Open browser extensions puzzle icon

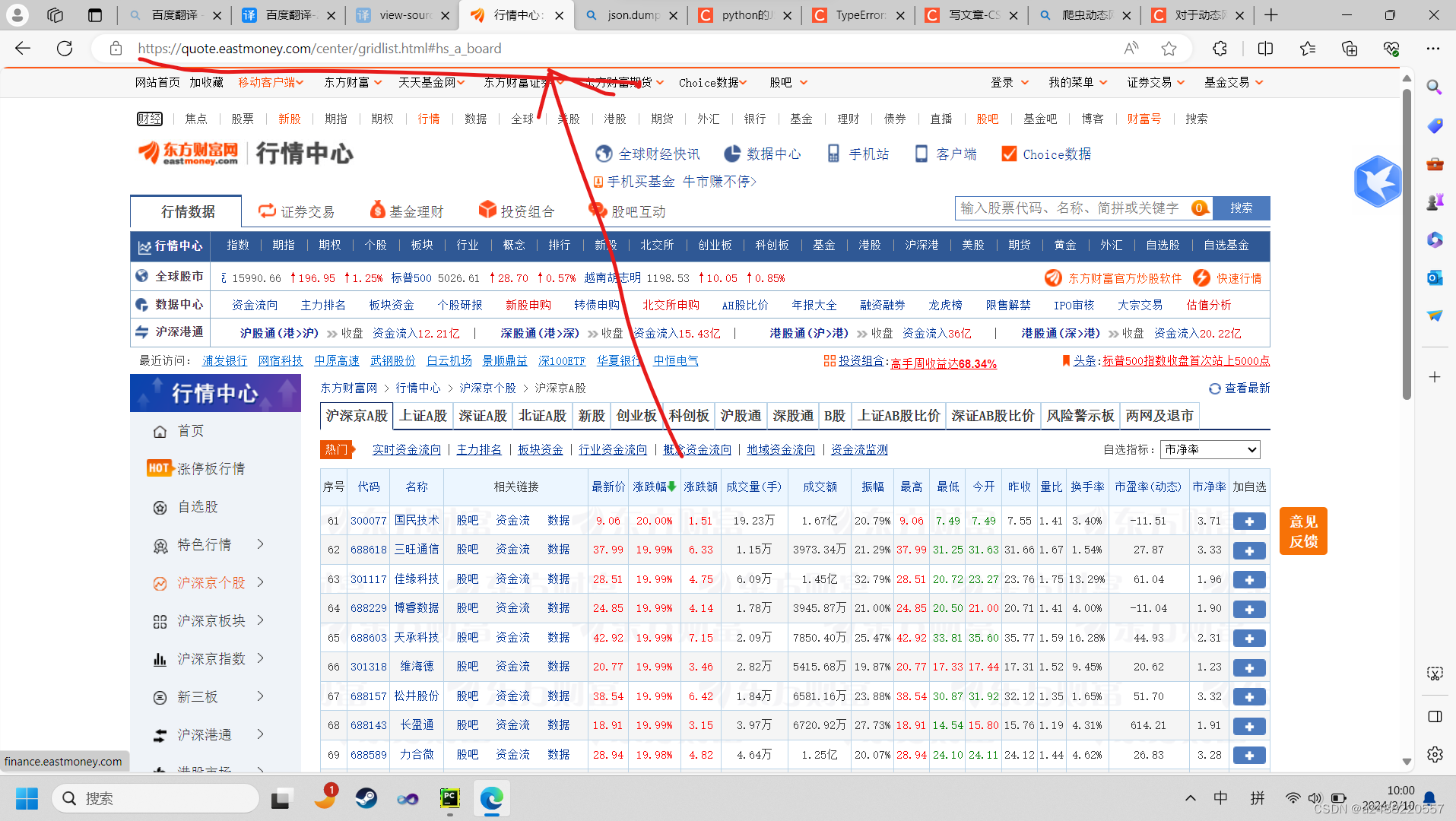click(x=1220, y=49)
